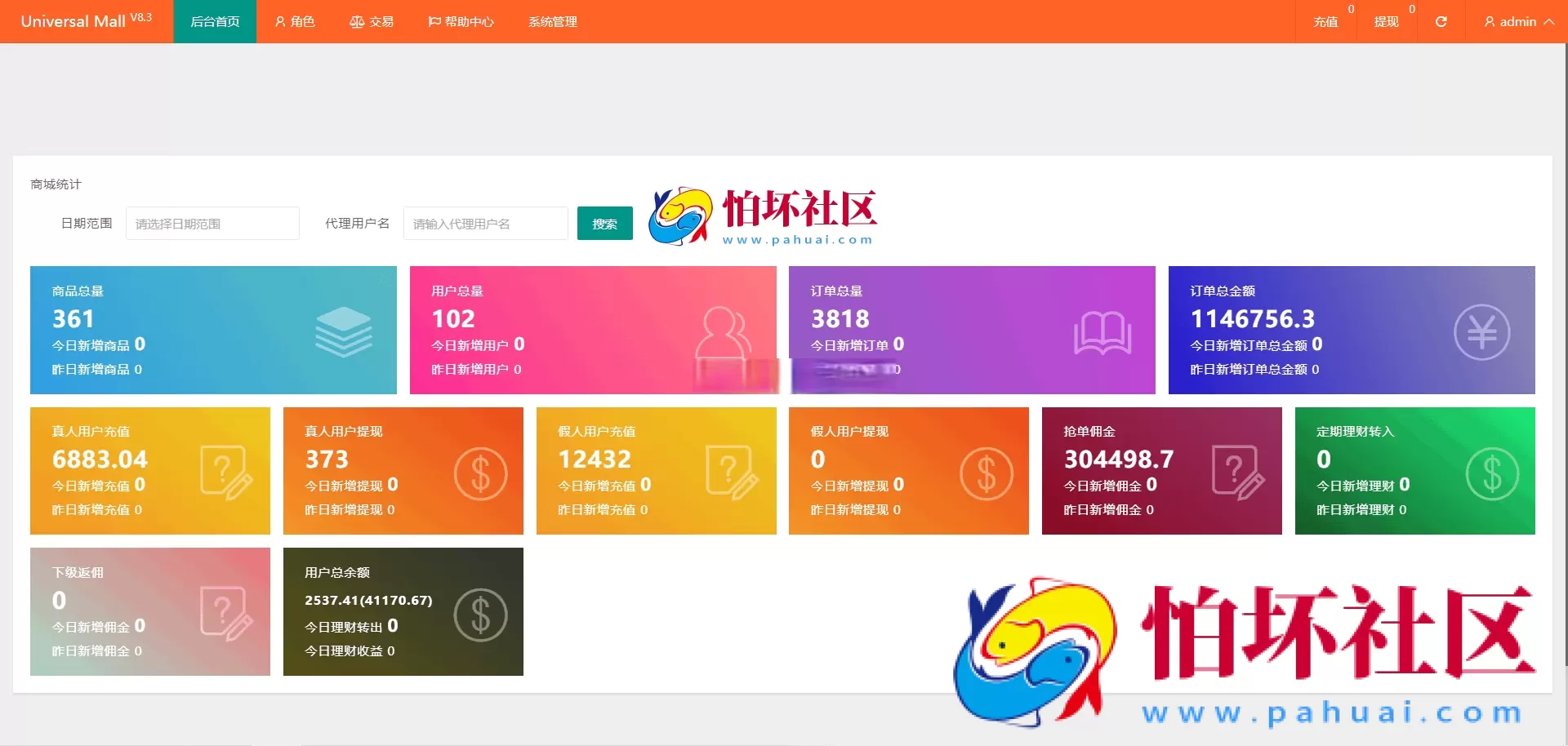Open 交易 via the scales icon
Screen dimensions: 1568x746
356,22
